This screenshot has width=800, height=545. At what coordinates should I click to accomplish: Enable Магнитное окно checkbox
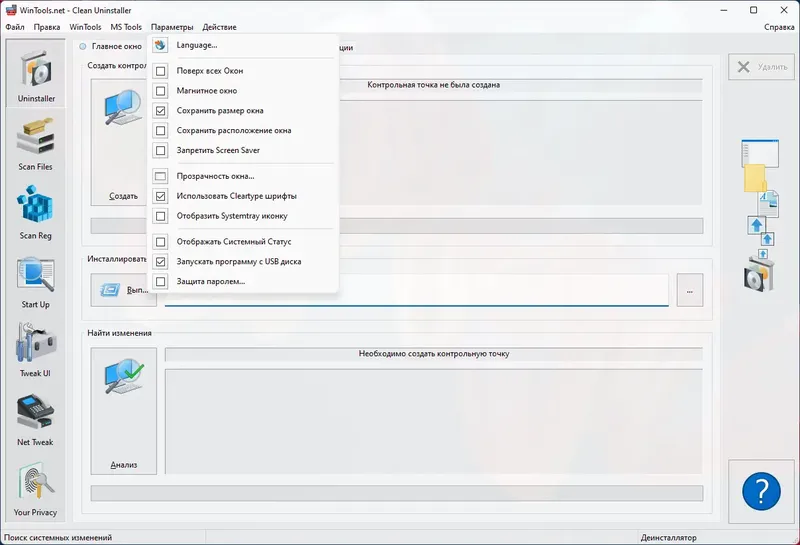[161, 91]
